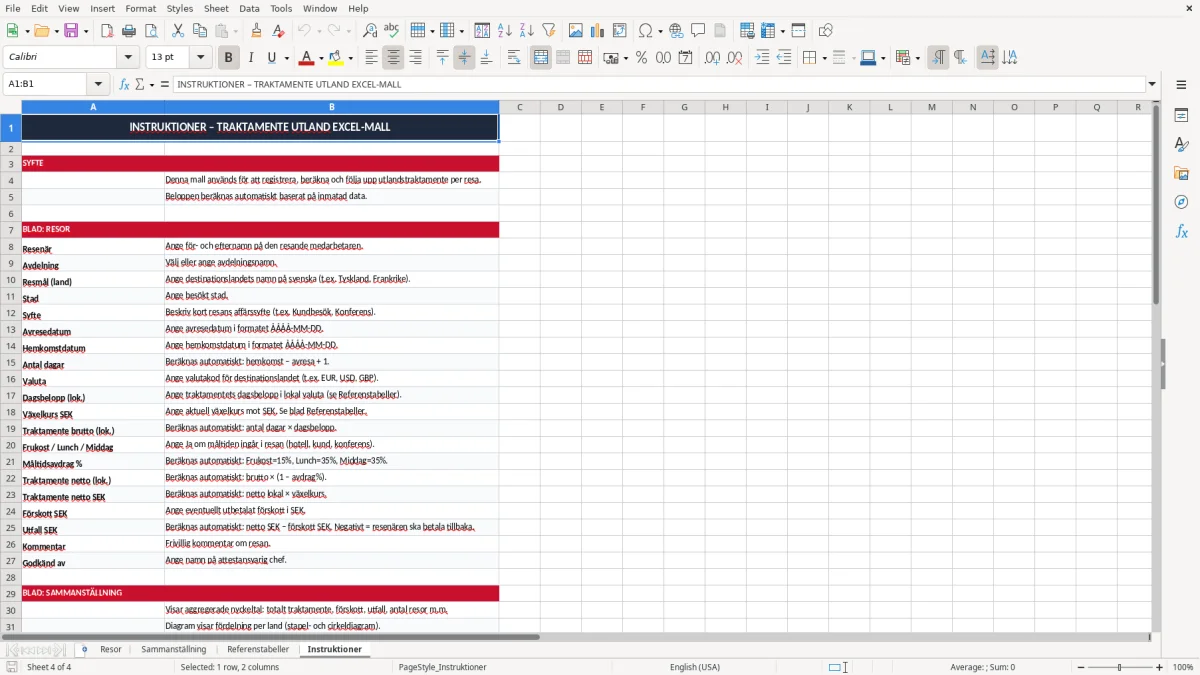Increase cell indent
The height and width of the screenshot is (675, 1200).
pyautogui.click(x=762, y=58)
